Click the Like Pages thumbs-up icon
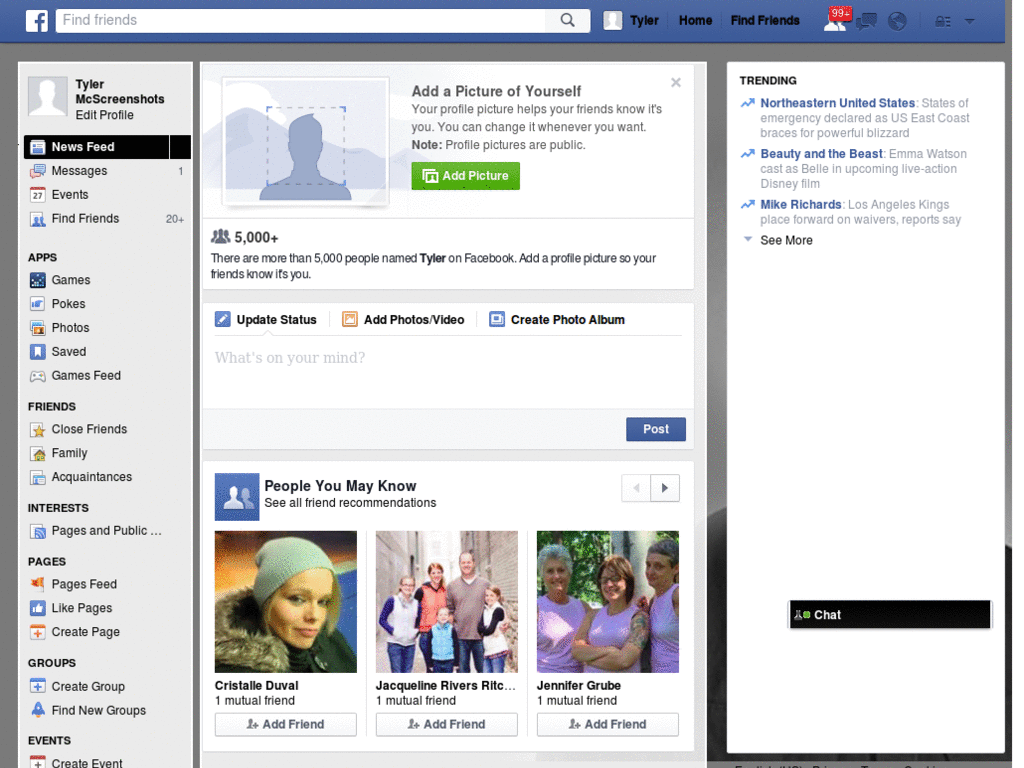 point(38,609)
